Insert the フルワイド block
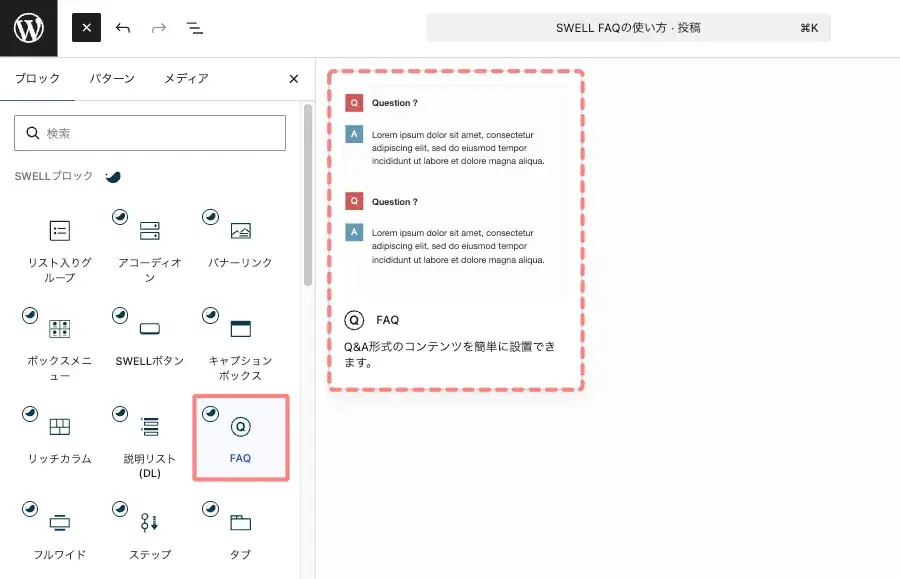This screenshot has height=579, width=900. click(x=60, y=533)
